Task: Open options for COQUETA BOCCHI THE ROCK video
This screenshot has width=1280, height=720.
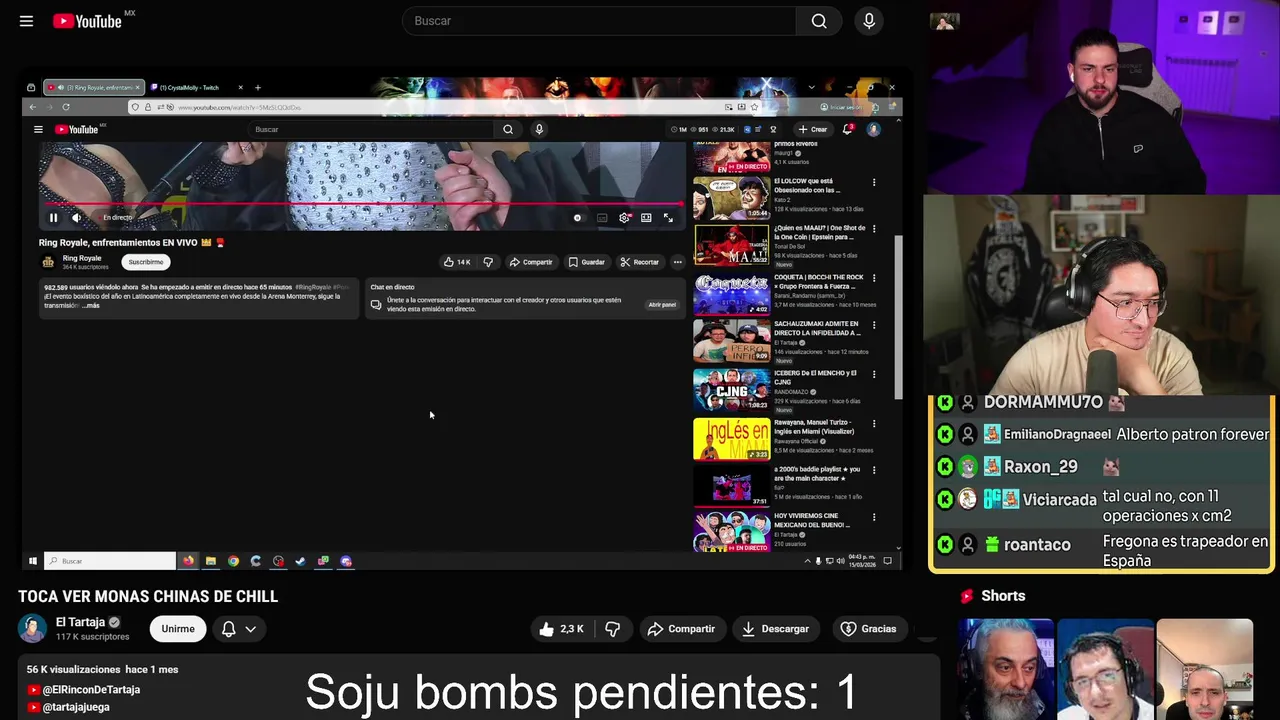Action: pos(874,278)
